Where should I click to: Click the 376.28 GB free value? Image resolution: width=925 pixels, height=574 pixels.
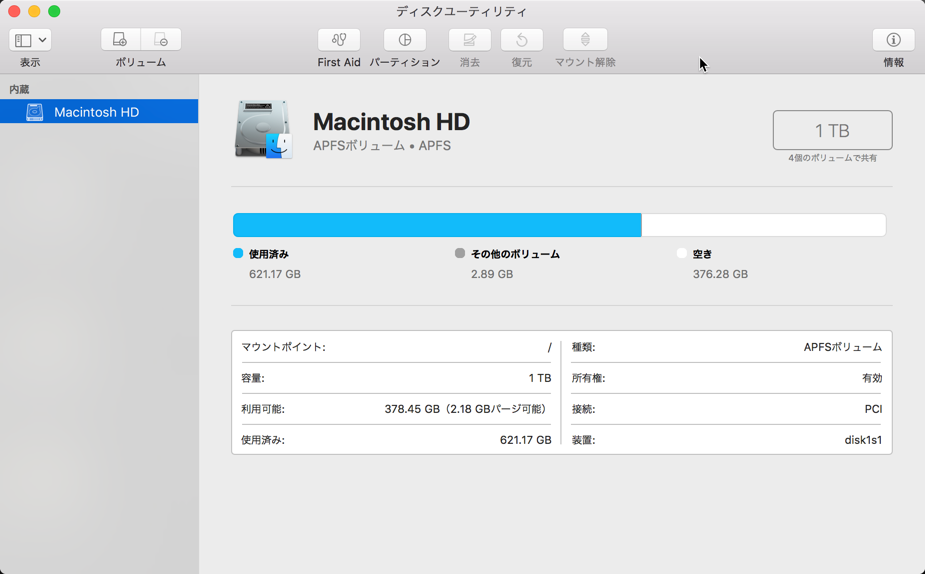[720, 274]
